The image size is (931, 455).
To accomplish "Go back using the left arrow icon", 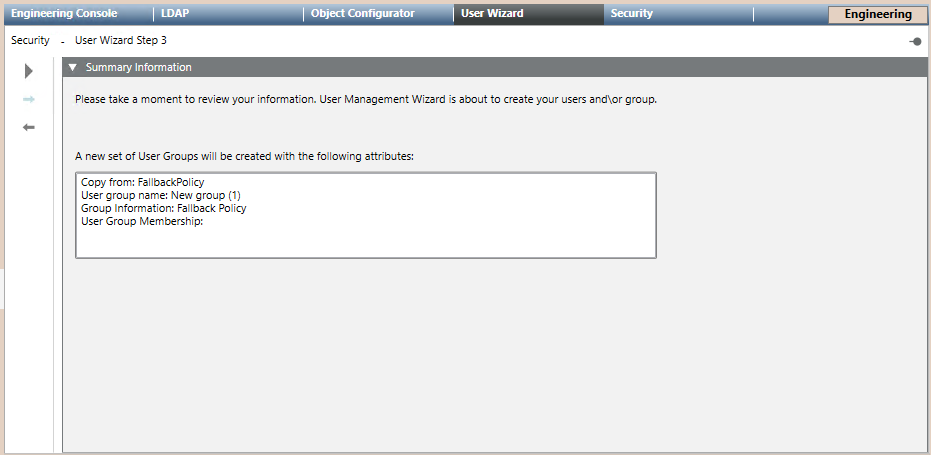I will pyautogui.click(x=29, y=127).
